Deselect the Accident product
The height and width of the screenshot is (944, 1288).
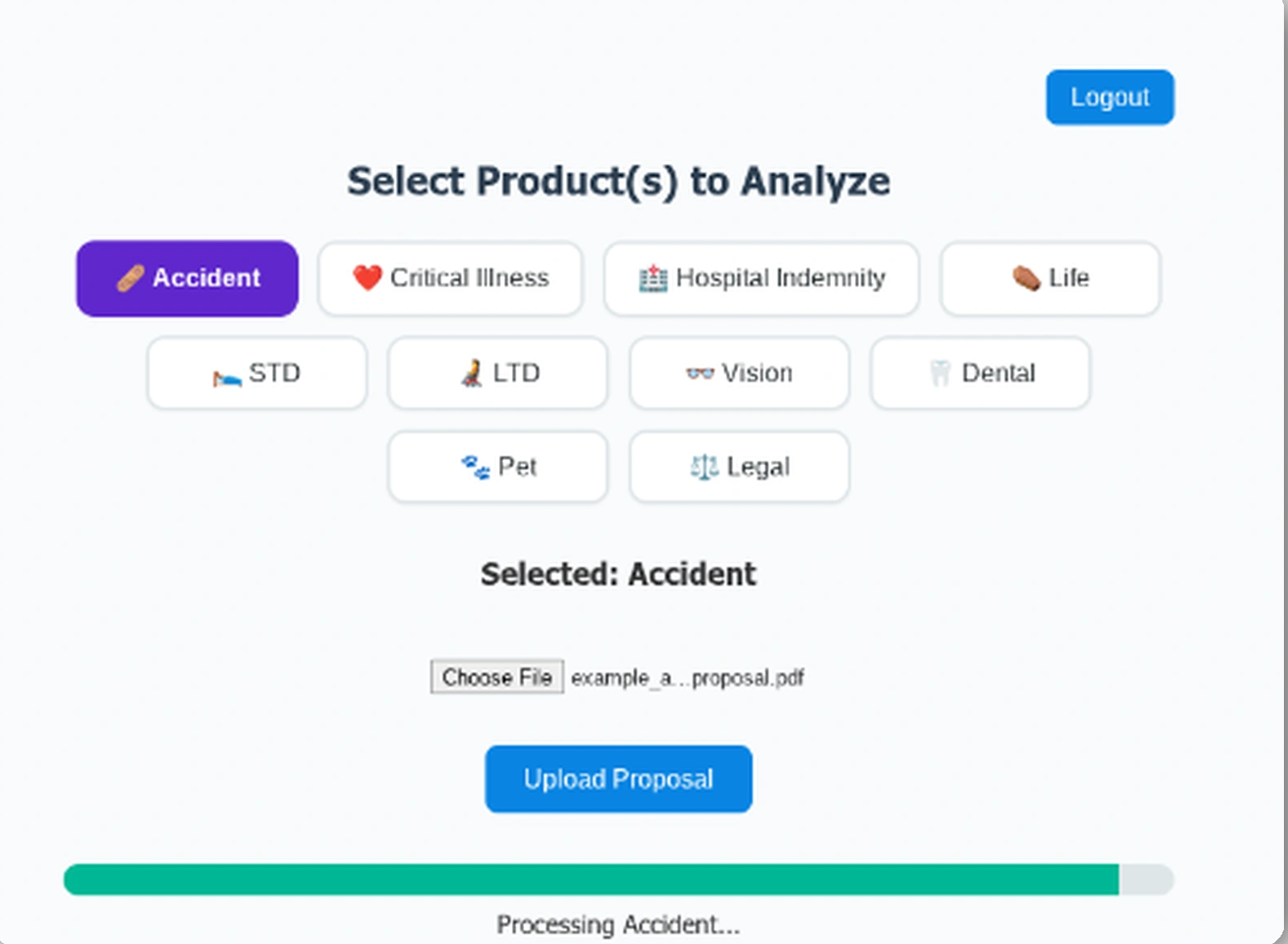(x=187, y=278)
